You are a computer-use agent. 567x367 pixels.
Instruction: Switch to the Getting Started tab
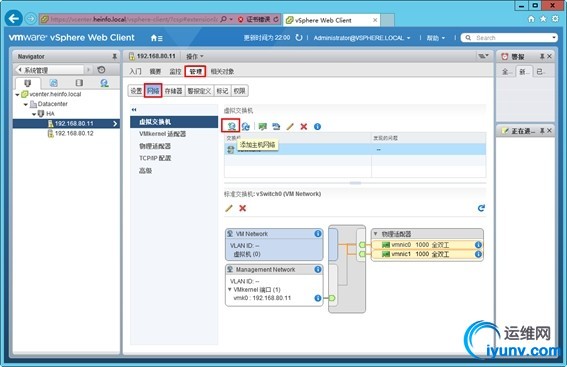pyautogui.click(x=136, y=71)
